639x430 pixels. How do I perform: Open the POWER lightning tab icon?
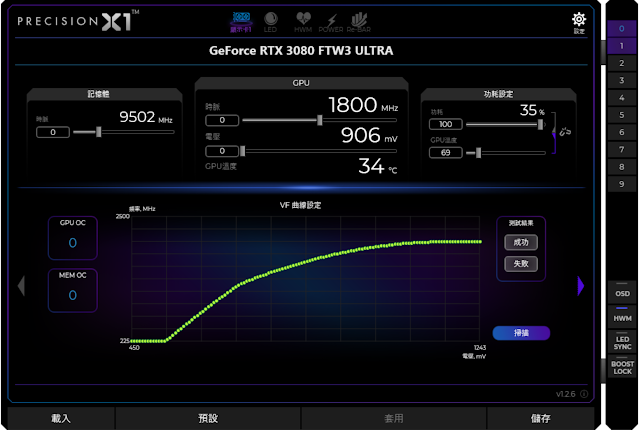pyautogui.click(x=331, y=23)
